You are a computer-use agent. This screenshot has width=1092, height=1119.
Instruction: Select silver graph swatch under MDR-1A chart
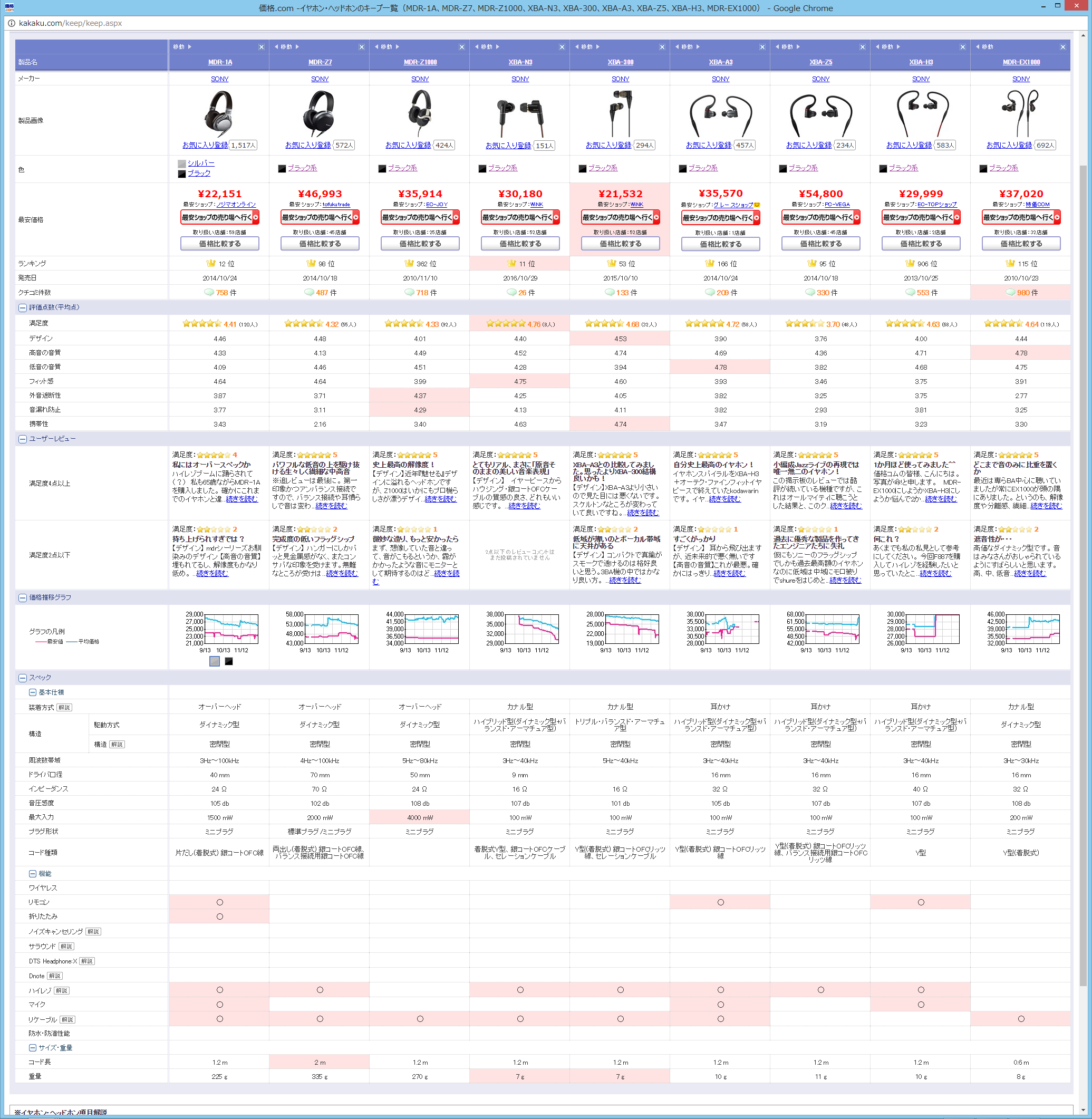pos(215,661)
